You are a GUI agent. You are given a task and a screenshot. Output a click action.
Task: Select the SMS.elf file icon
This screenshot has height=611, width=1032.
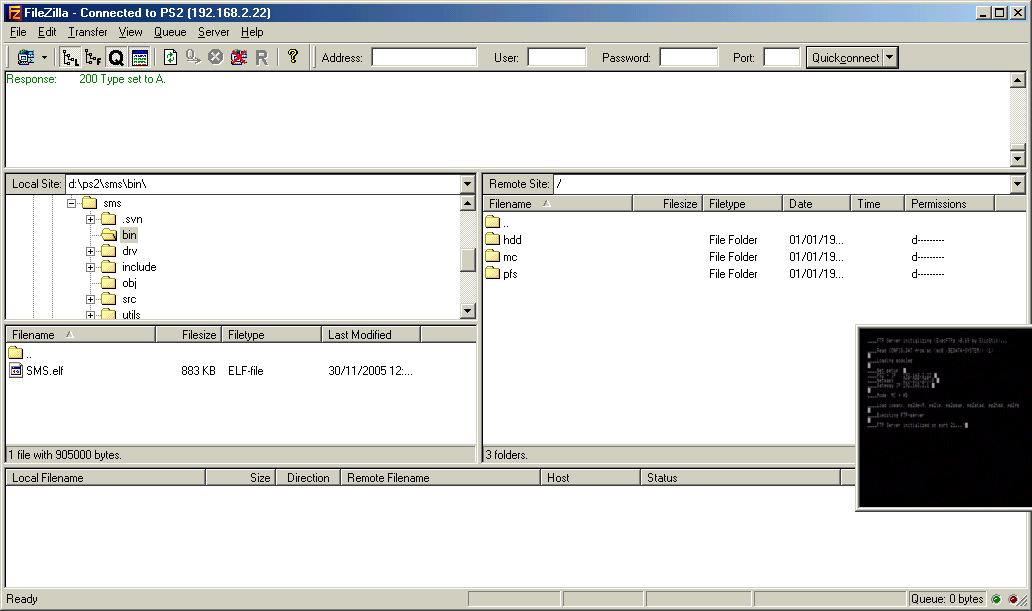pos(16,371)
